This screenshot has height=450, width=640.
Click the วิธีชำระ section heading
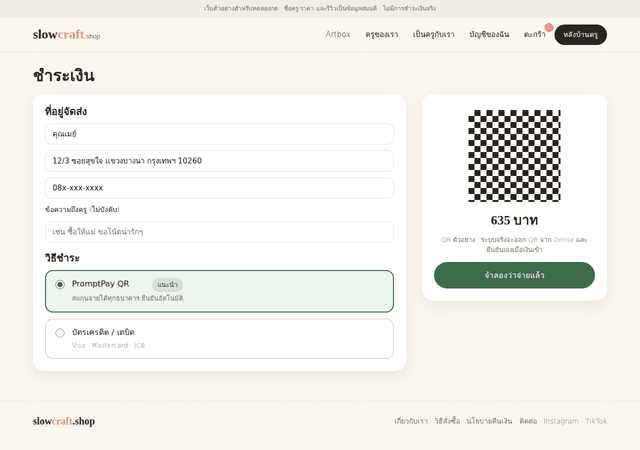click(x=62, y=258)
